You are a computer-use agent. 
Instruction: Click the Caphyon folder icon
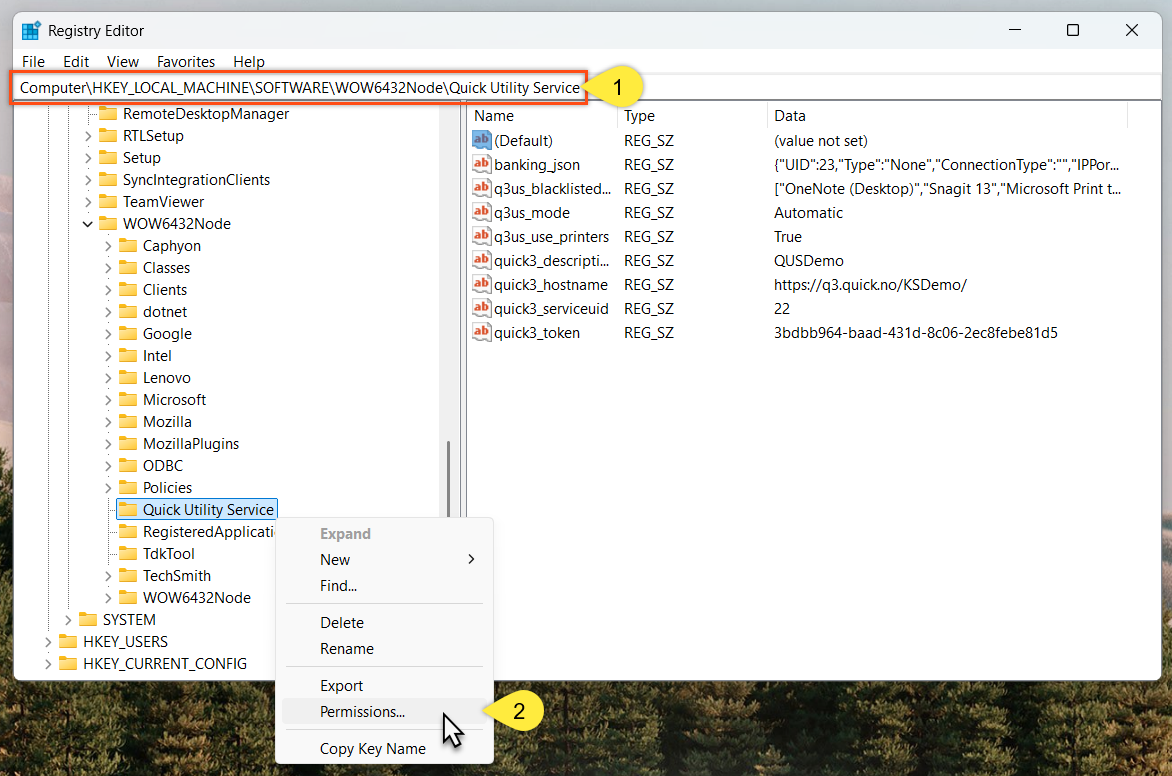[129, 246]
